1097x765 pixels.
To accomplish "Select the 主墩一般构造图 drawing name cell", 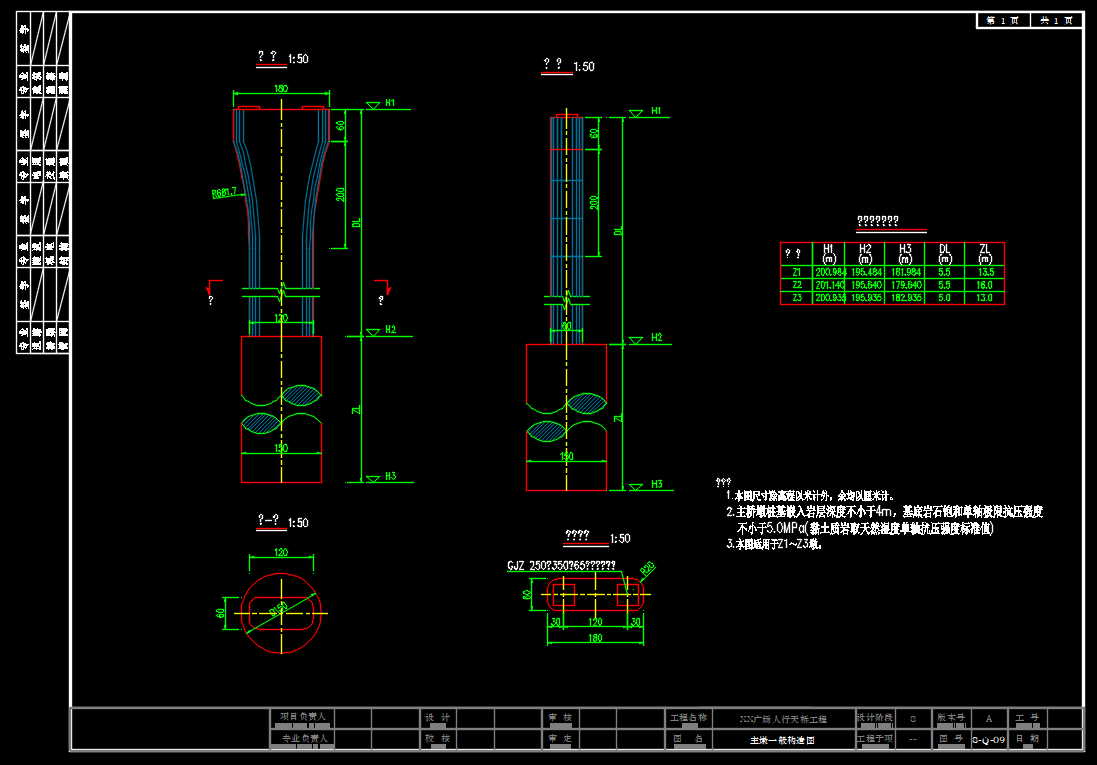I will click(783, 740).
